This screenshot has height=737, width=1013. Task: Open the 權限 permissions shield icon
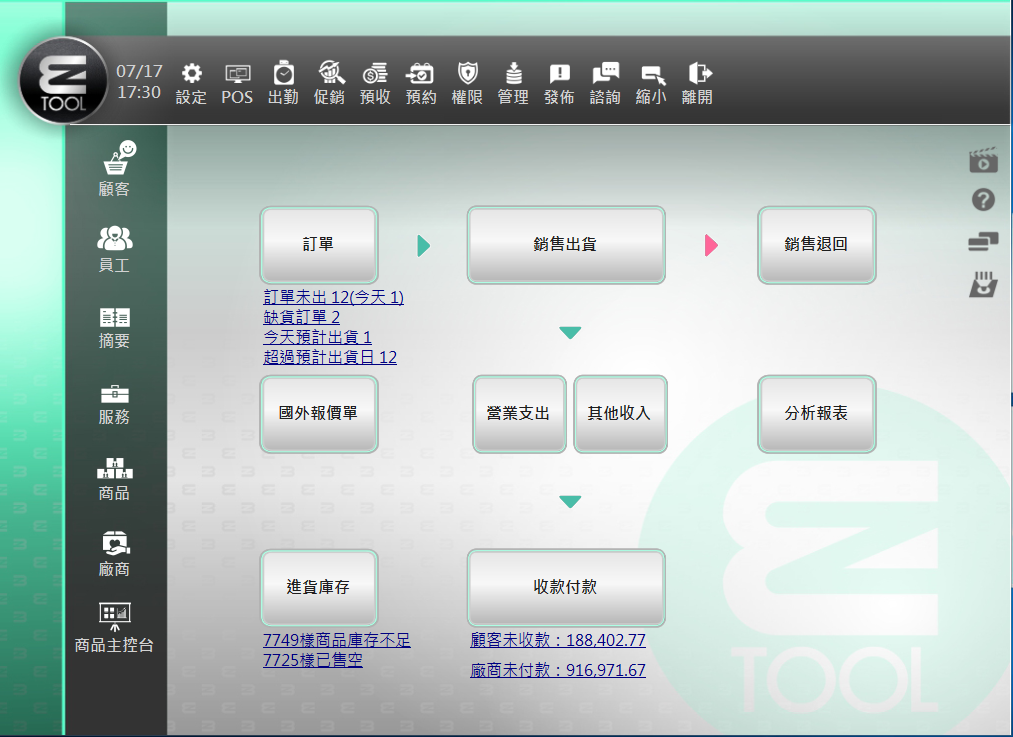pos(467,83)
